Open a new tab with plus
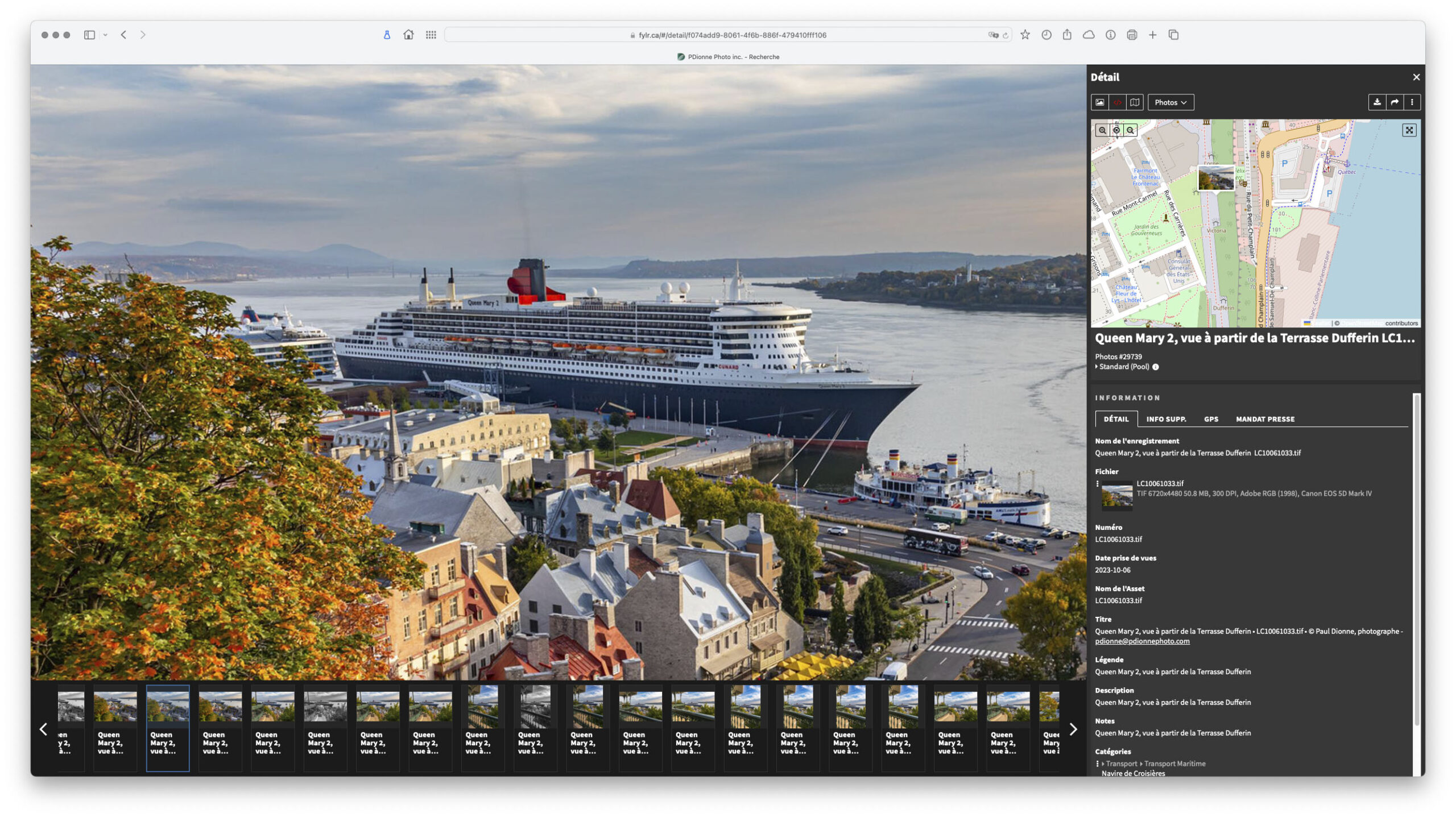Viewport: 1456px width, 817px height. click(x=1152, y=35)
